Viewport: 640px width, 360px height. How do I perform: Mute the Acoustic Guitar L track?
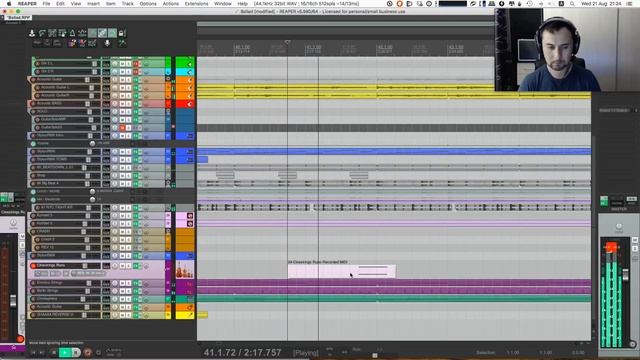tap(122, 87)
